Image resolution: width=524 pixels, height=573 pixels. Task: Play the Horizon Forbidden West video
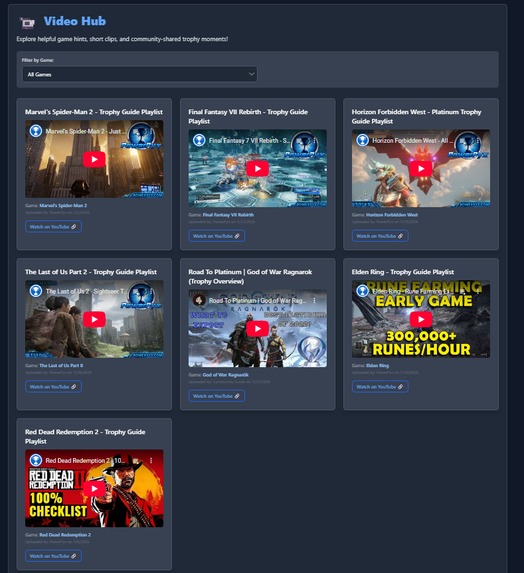coord(421,168)
